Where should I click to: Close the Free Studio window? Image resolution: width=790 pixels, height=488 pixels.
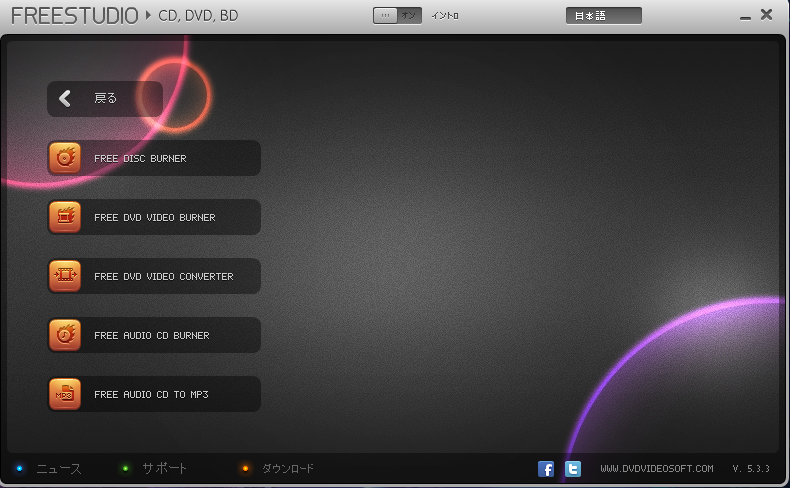[767, 15]
